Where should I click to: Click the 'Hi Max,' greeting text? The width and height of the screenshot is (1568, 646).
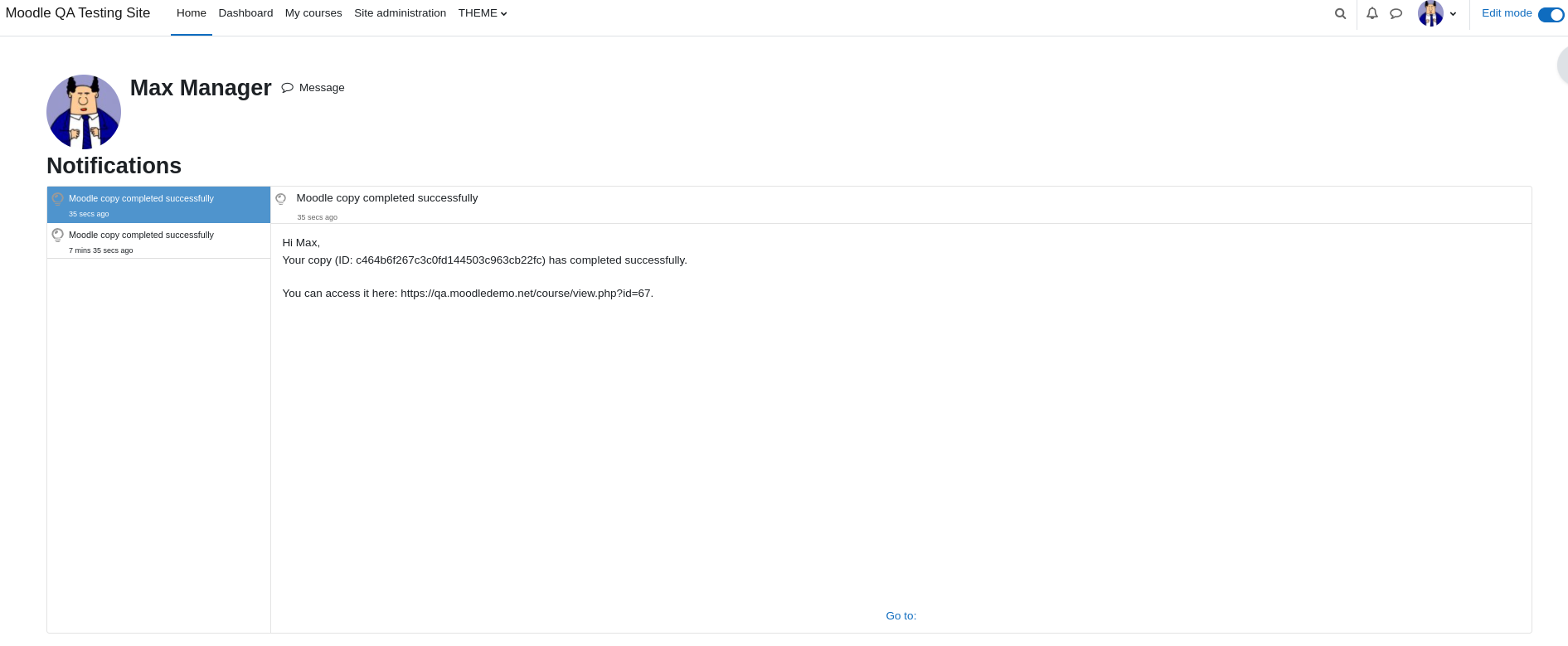click(301, 243)
